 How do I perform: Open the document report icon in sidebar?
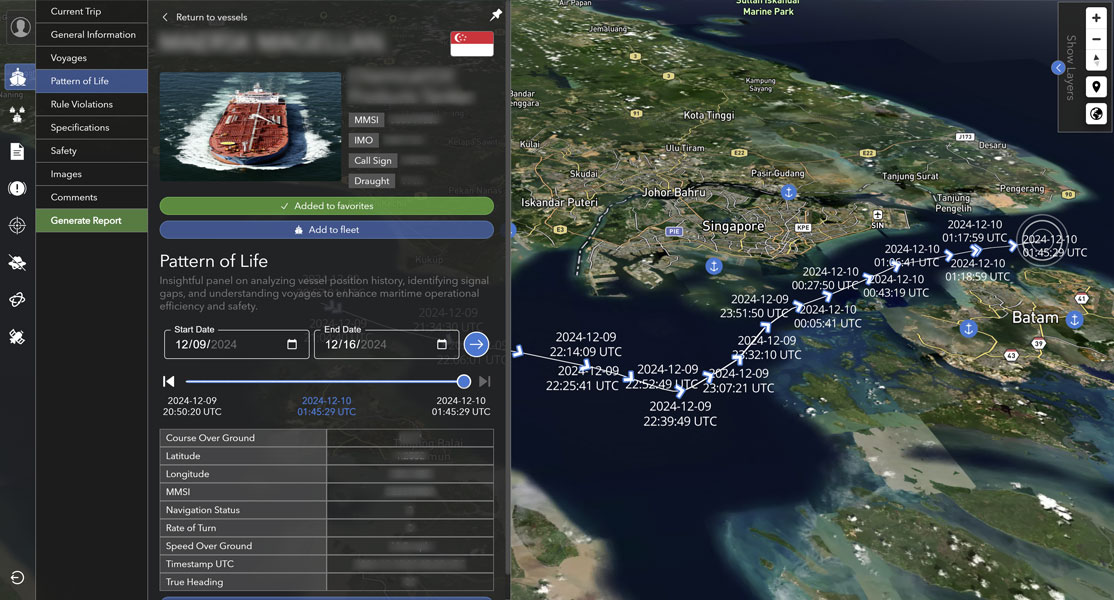click(17, 151)
